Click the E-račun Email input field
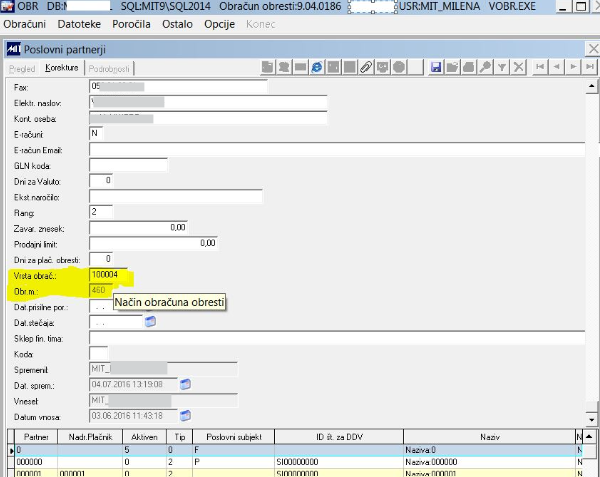Viewport: 600px width, 477px height. 337,149
